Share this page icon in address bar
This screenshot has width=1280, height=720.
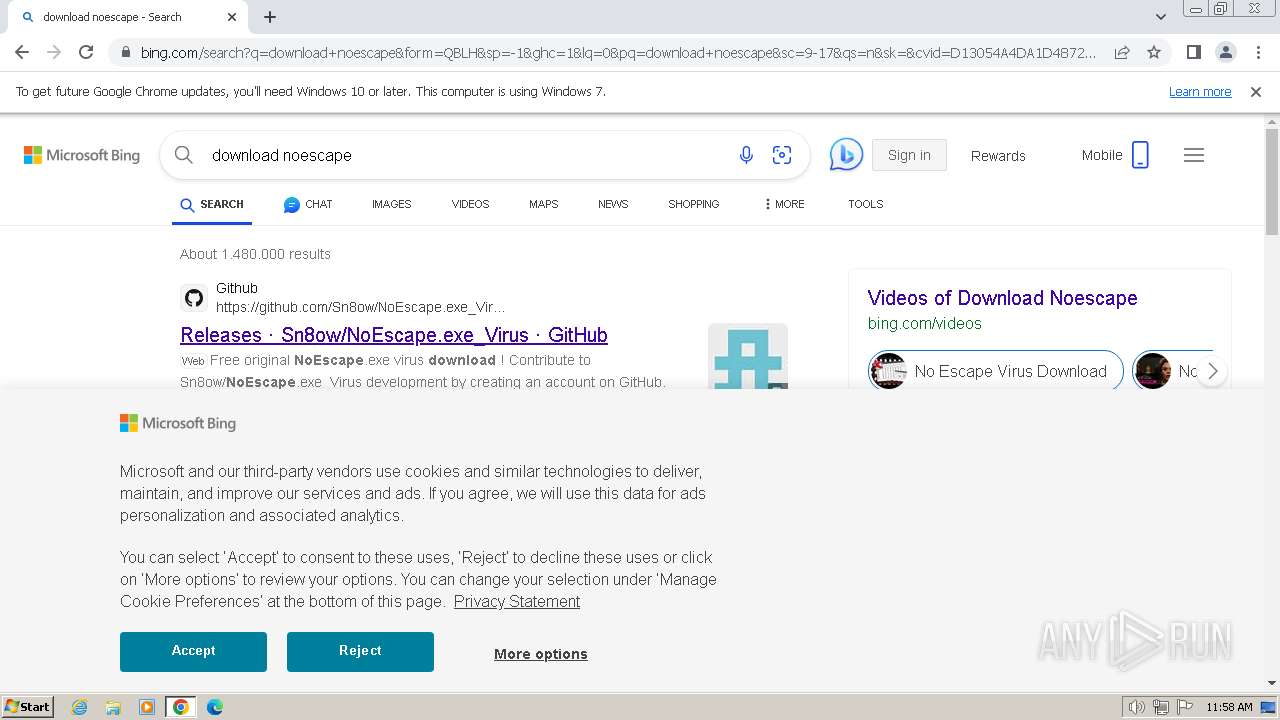click(x=1122, y=52)
